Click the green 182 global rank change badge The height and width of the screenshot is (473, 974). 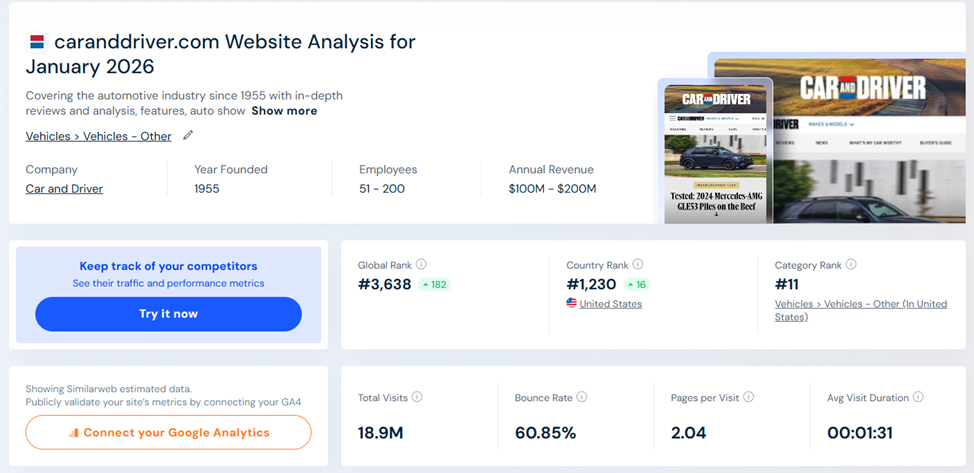[x=434, y=285]
